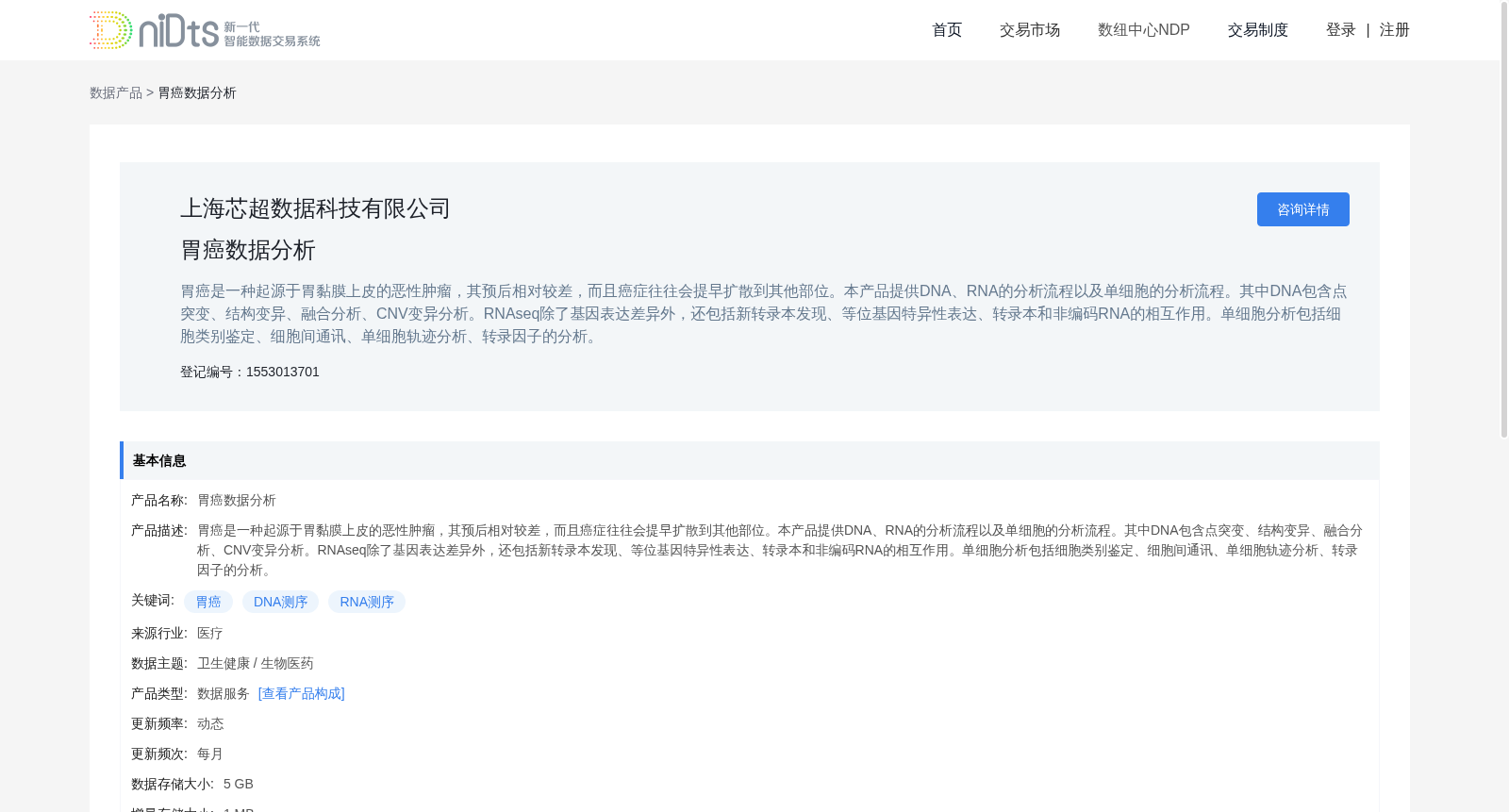Open the 交易市场 menu item
This screenshot has width=1509, height=812.
(1030, 30)
